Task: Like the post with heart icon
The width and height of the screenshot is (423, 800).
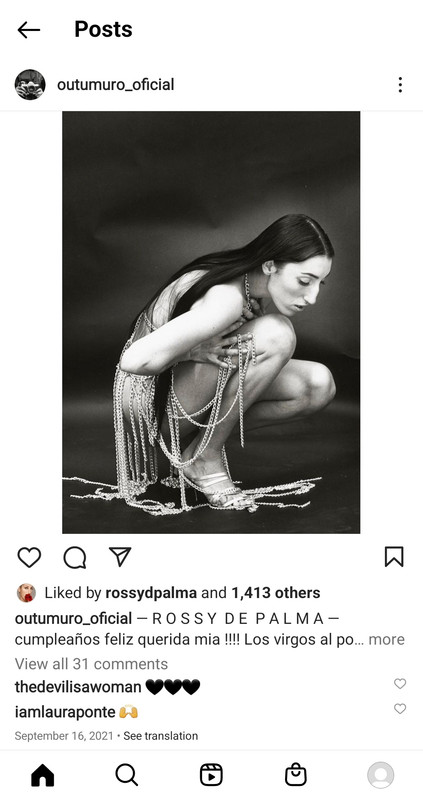Action: [29, 557]
